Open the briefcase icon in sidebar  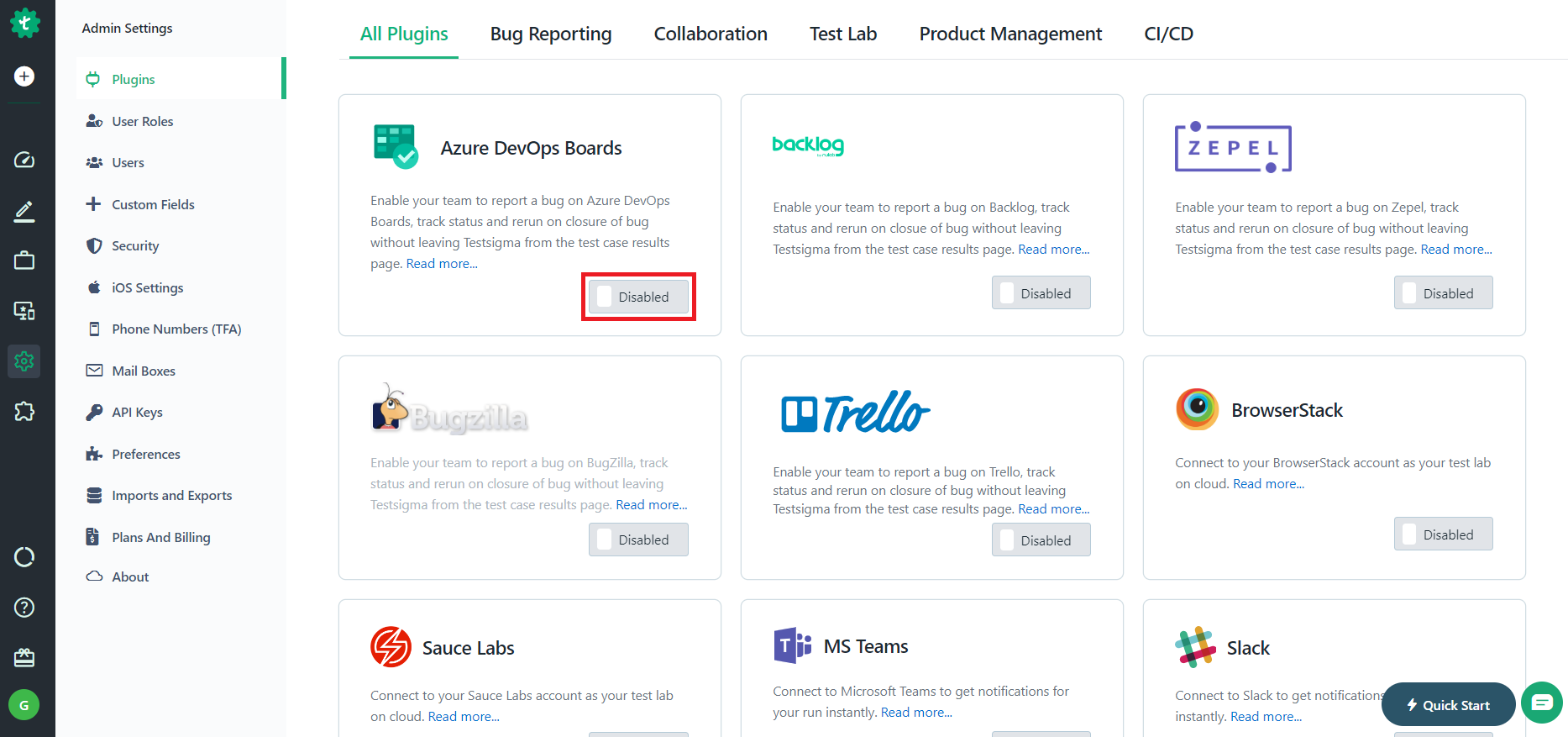click(24, 261)
